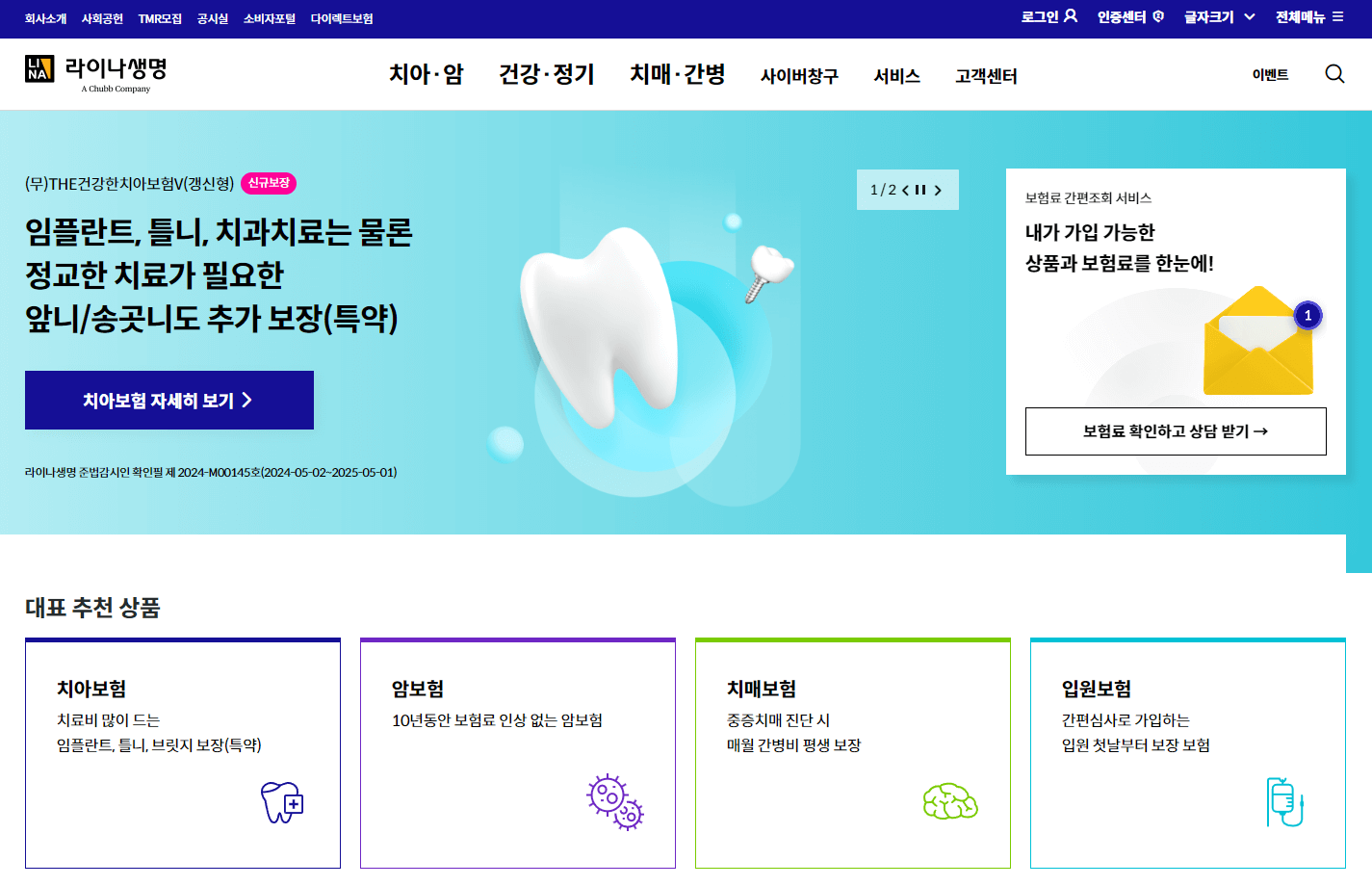Open the 소비자포털 link
The height and width of the screenshot is (886, 1372).
(x=270, y=18)
